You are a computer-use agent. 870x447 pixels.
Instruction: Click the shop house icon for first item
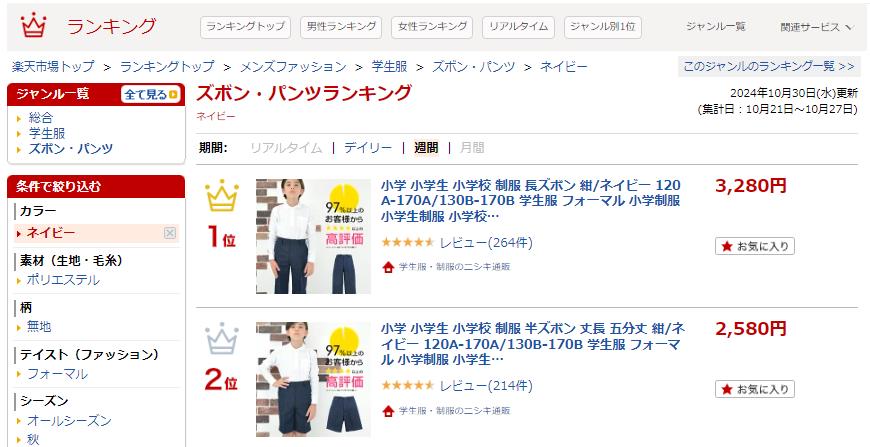click(x=388, y=267)
